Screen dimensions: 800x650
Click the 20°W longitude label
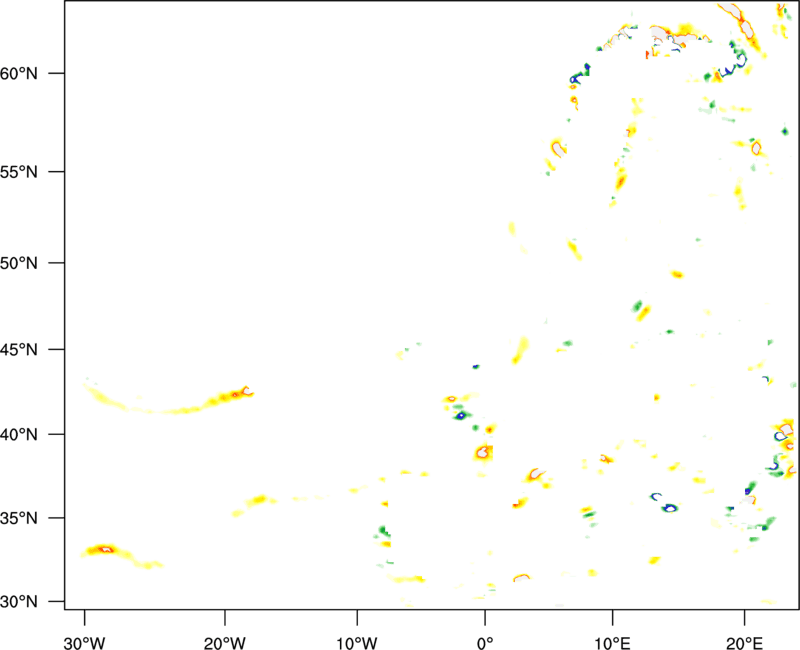point(225,643)
